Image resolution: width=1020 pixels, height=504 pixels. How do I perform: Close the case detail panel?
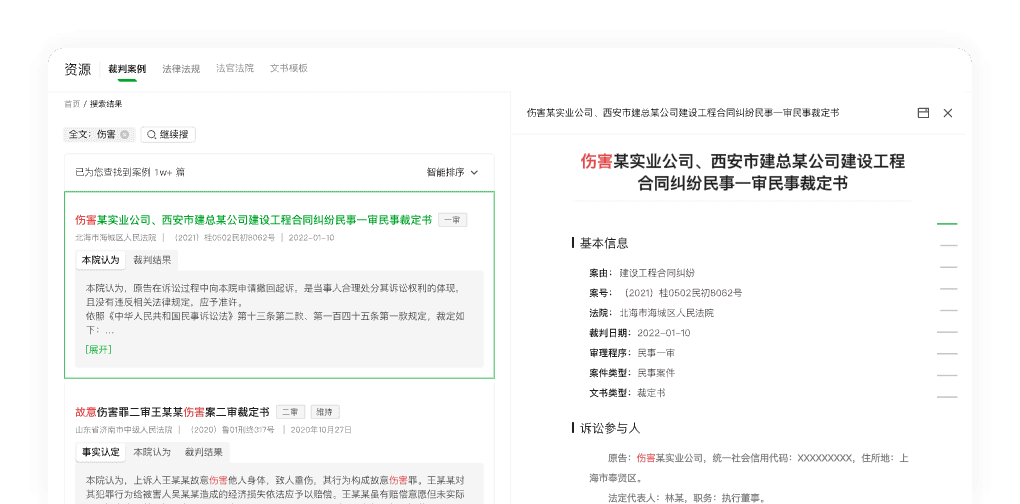click(948, 113)
